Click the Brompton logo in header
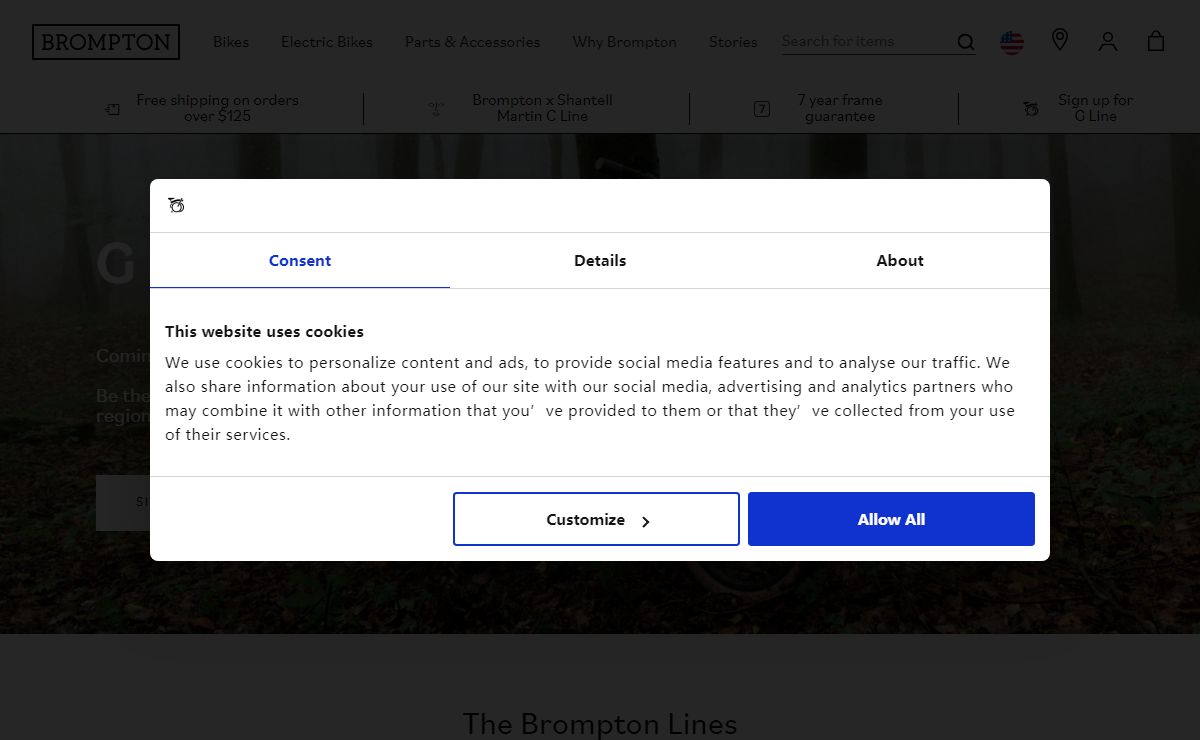 click(106, 42)
